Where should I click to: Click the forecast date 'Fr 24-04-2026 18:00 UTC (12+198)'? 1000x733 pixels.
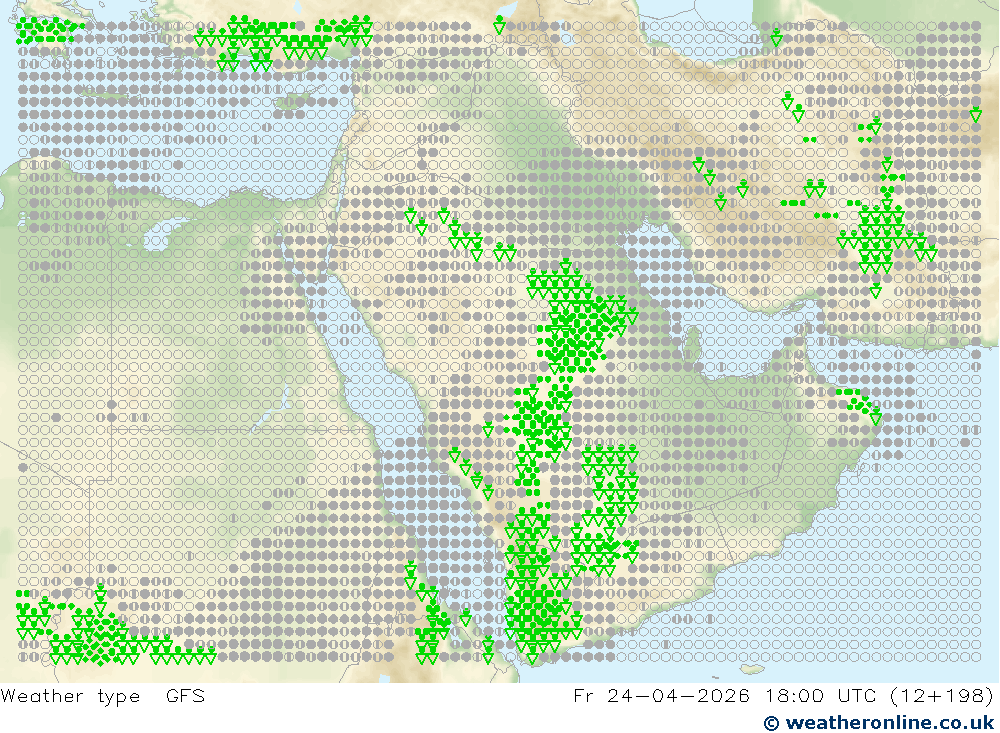click(783, 695)
